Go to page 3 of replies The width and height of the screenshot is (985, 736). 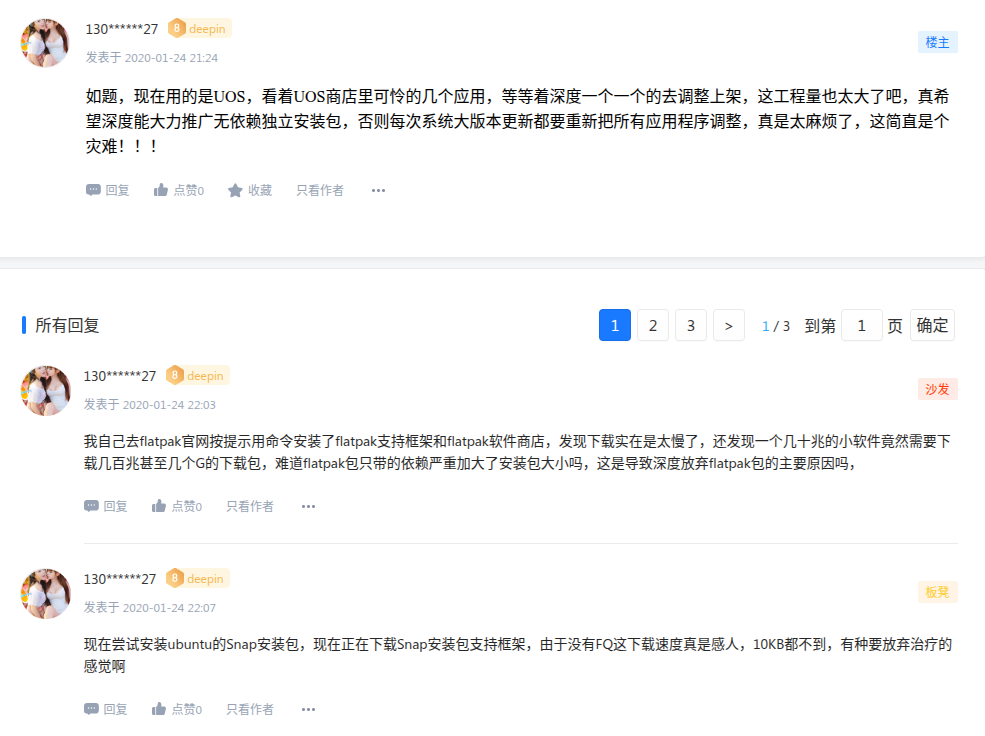click(691, 325)
